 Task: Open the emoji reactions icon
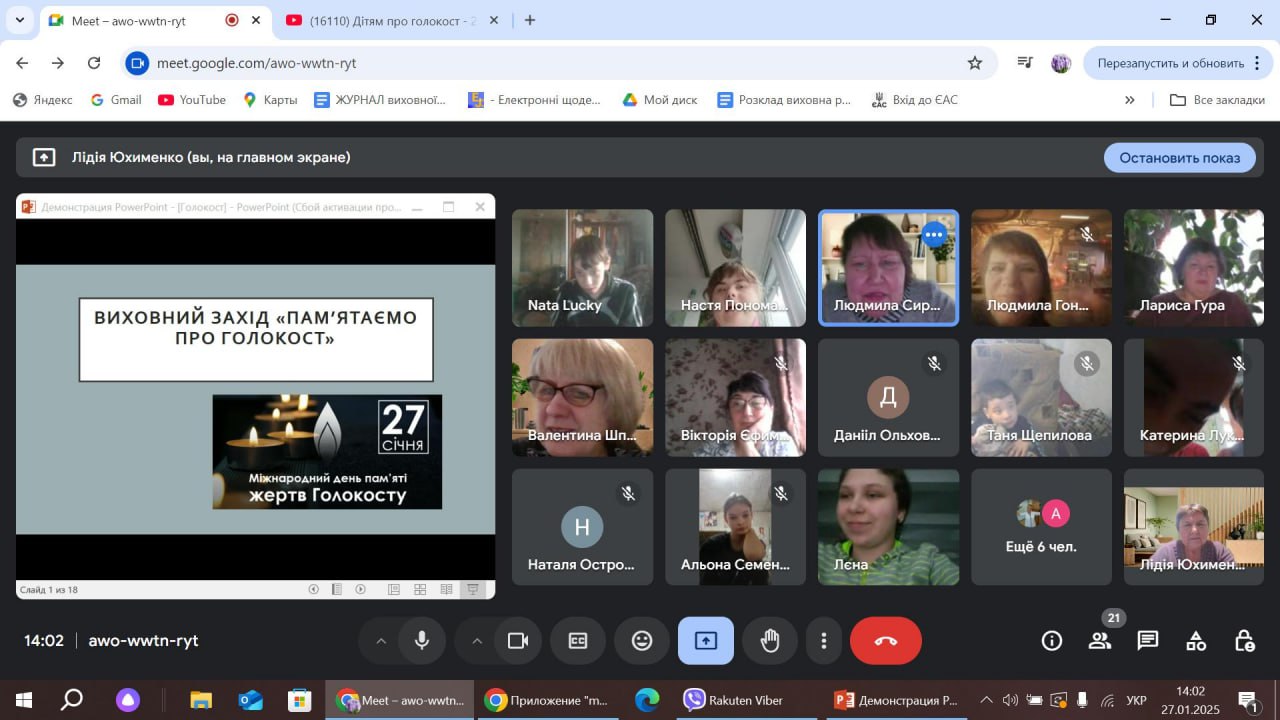(x=642, y=641)
